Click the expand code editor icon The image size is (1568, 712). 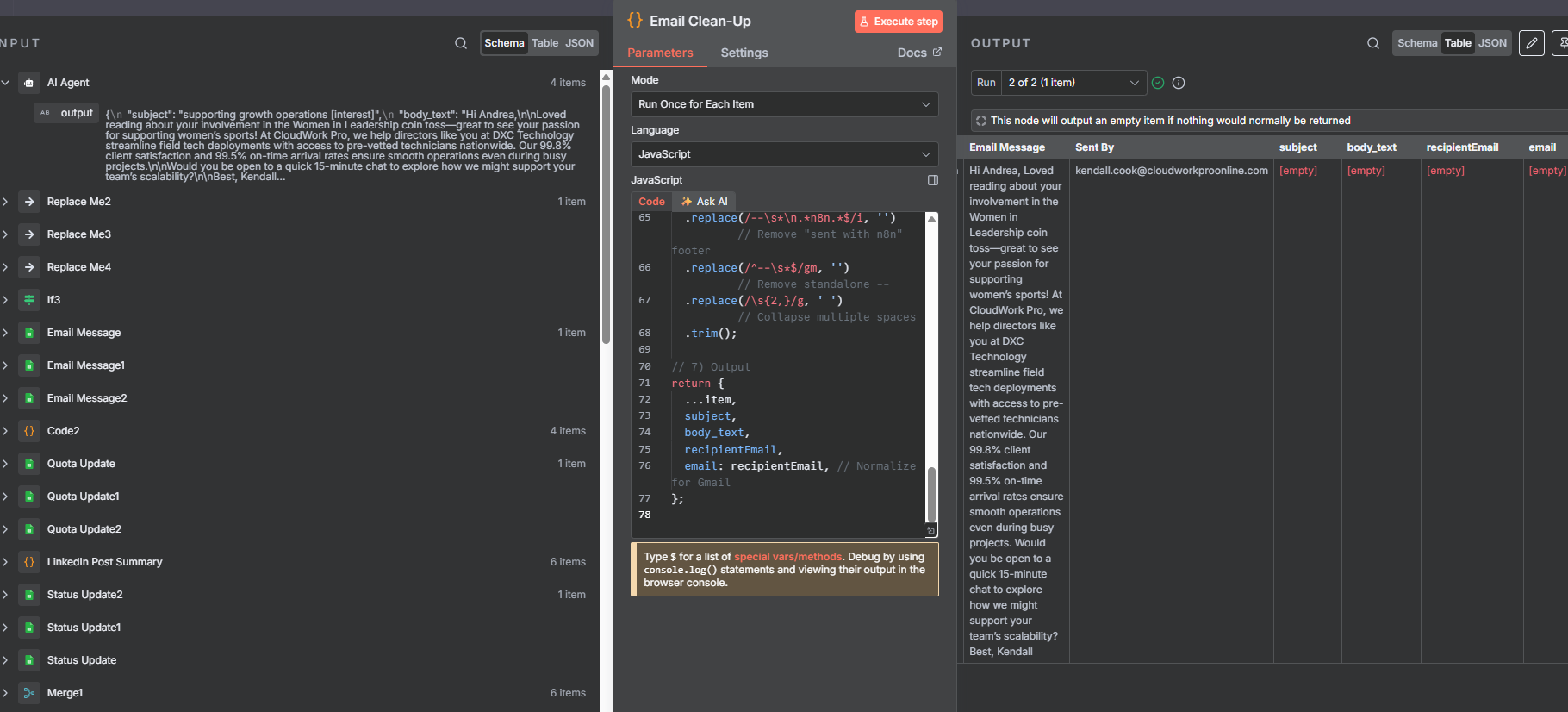[x=932, y=180]
